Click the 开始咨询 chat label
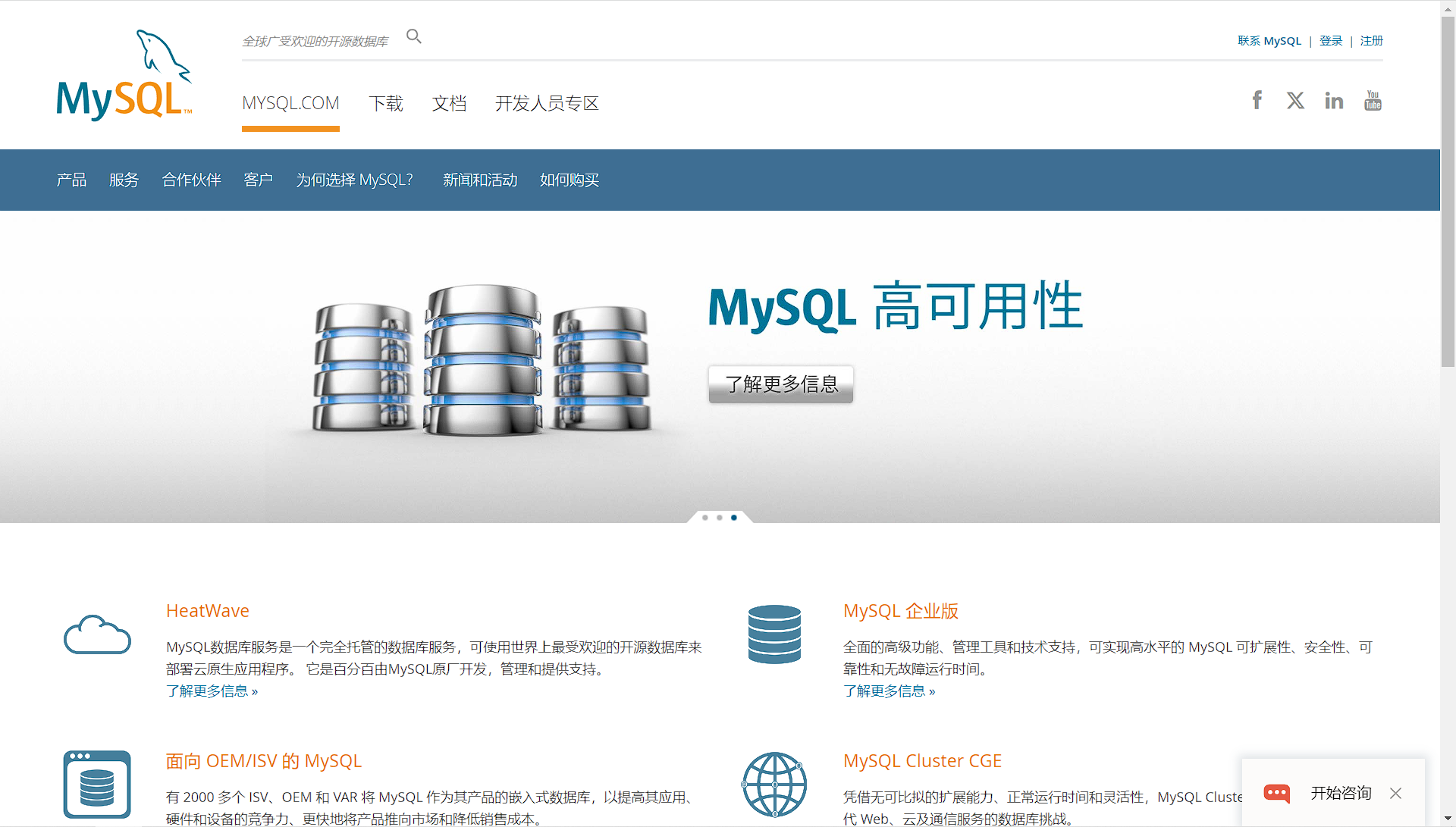This screenshot has width=1456, height=827. click(x=1341, y=793)
